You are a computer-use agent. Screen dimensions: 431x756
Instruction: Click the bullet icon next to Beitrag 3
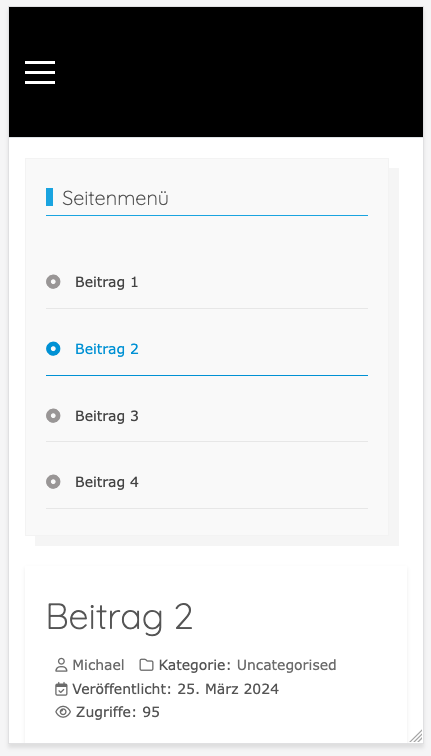(53, 416)
